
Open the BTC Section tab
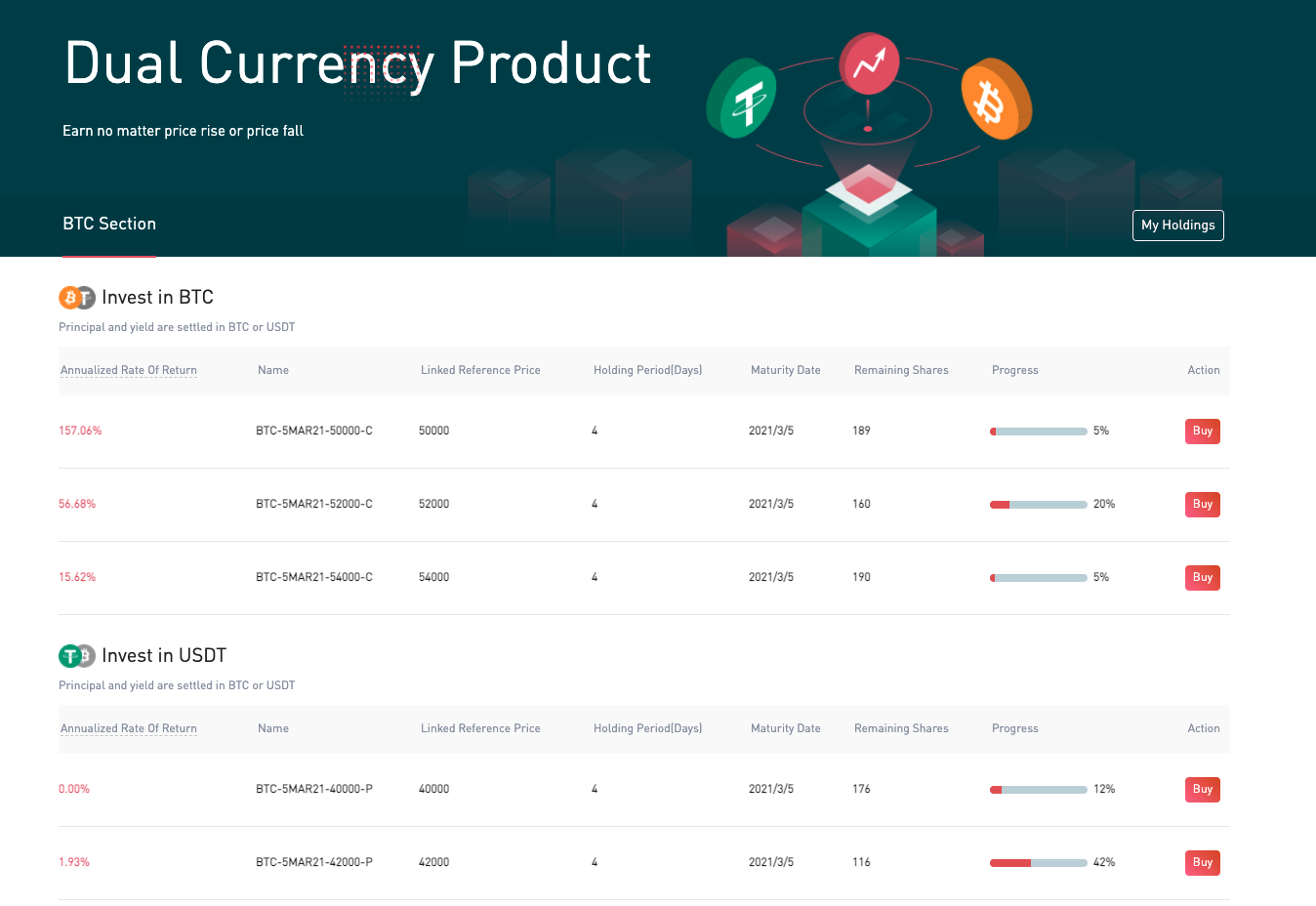point(109,224)
